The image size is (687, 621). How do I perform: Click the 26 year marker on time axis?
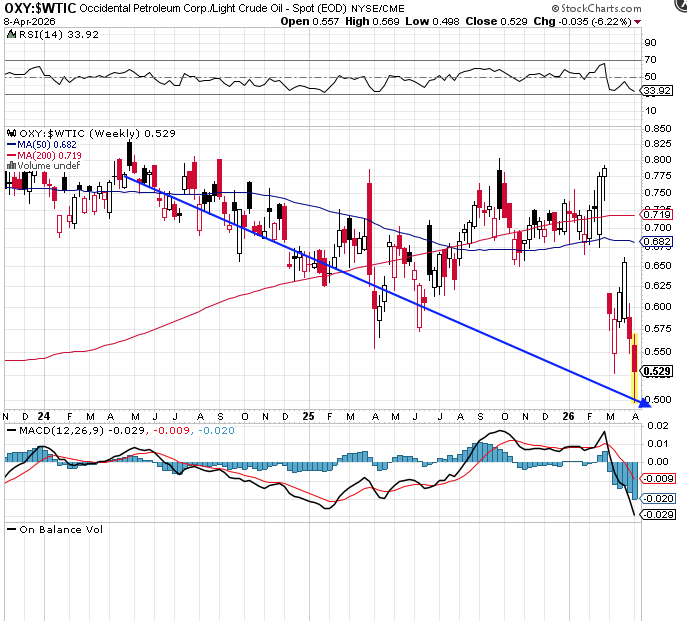pos(568,416)
